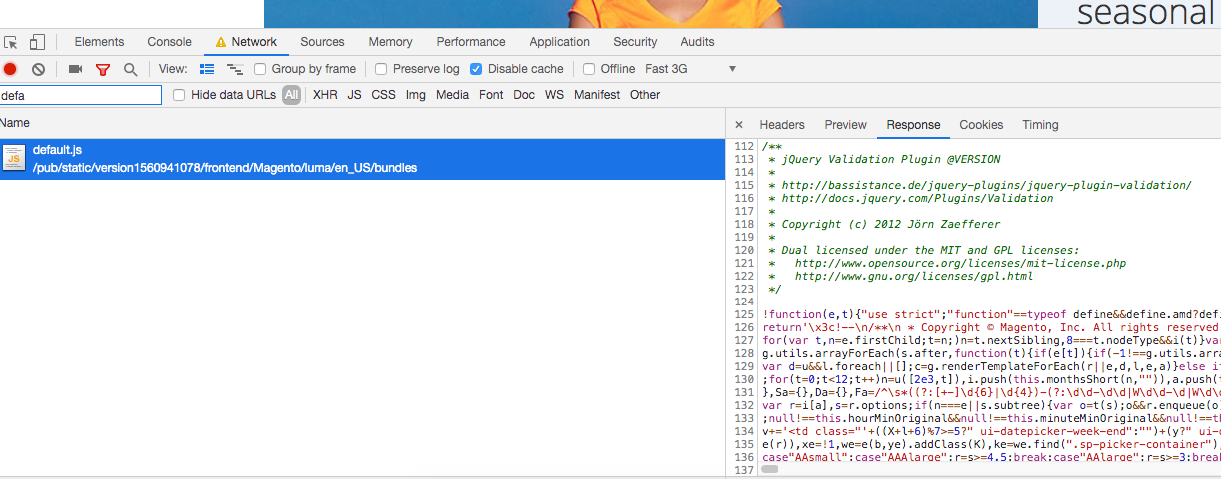Click the capture screenshots camera icon

75,69
